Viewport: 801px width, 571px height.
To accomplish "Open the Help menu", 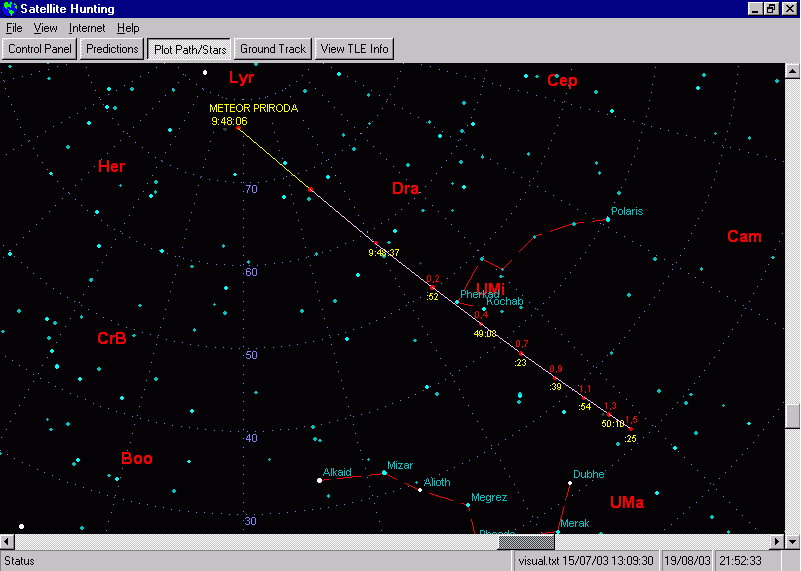I will click(128, 28).
